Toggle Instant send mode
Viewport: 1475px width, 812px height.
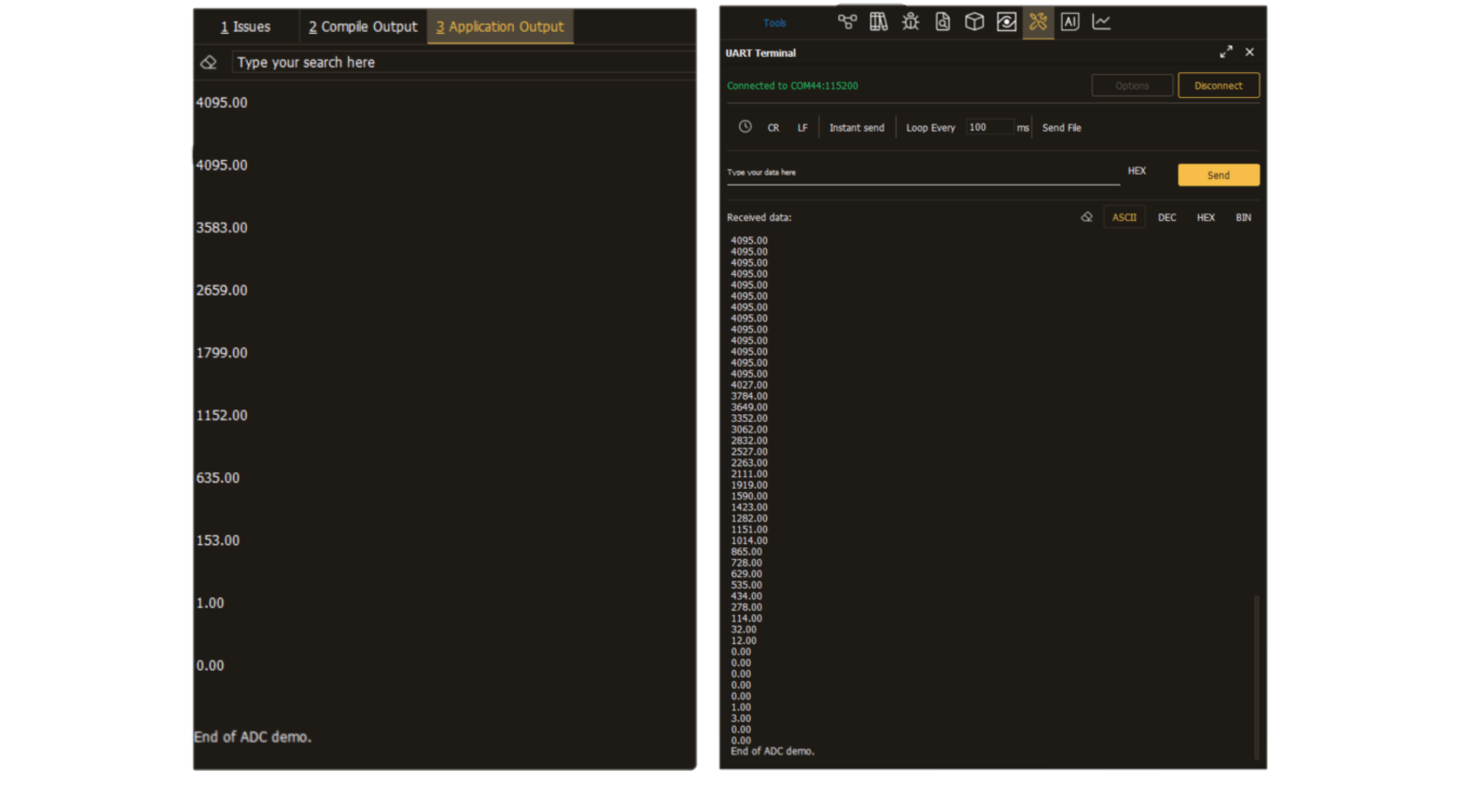click(857, 127)
